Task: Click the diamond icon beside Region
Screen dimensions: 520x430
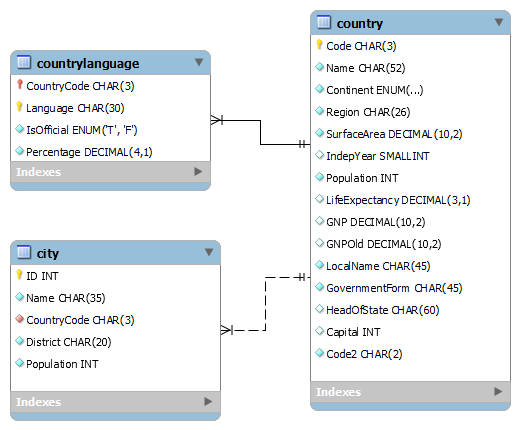Action: point(320,111)
